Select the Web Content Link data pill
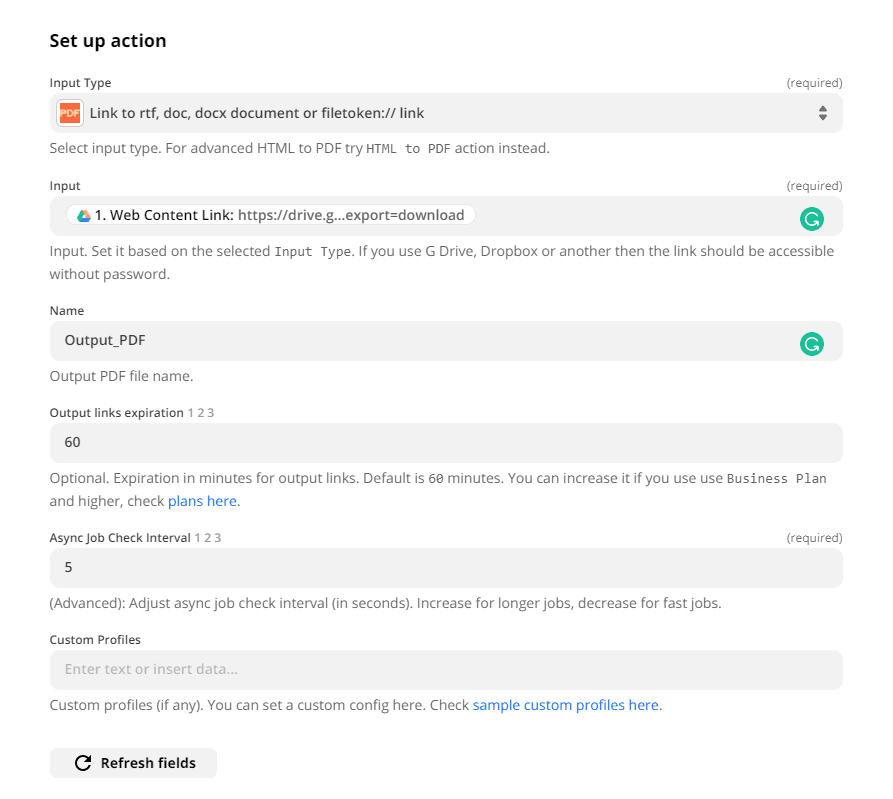The image size is (893, 799). point(272,215)
